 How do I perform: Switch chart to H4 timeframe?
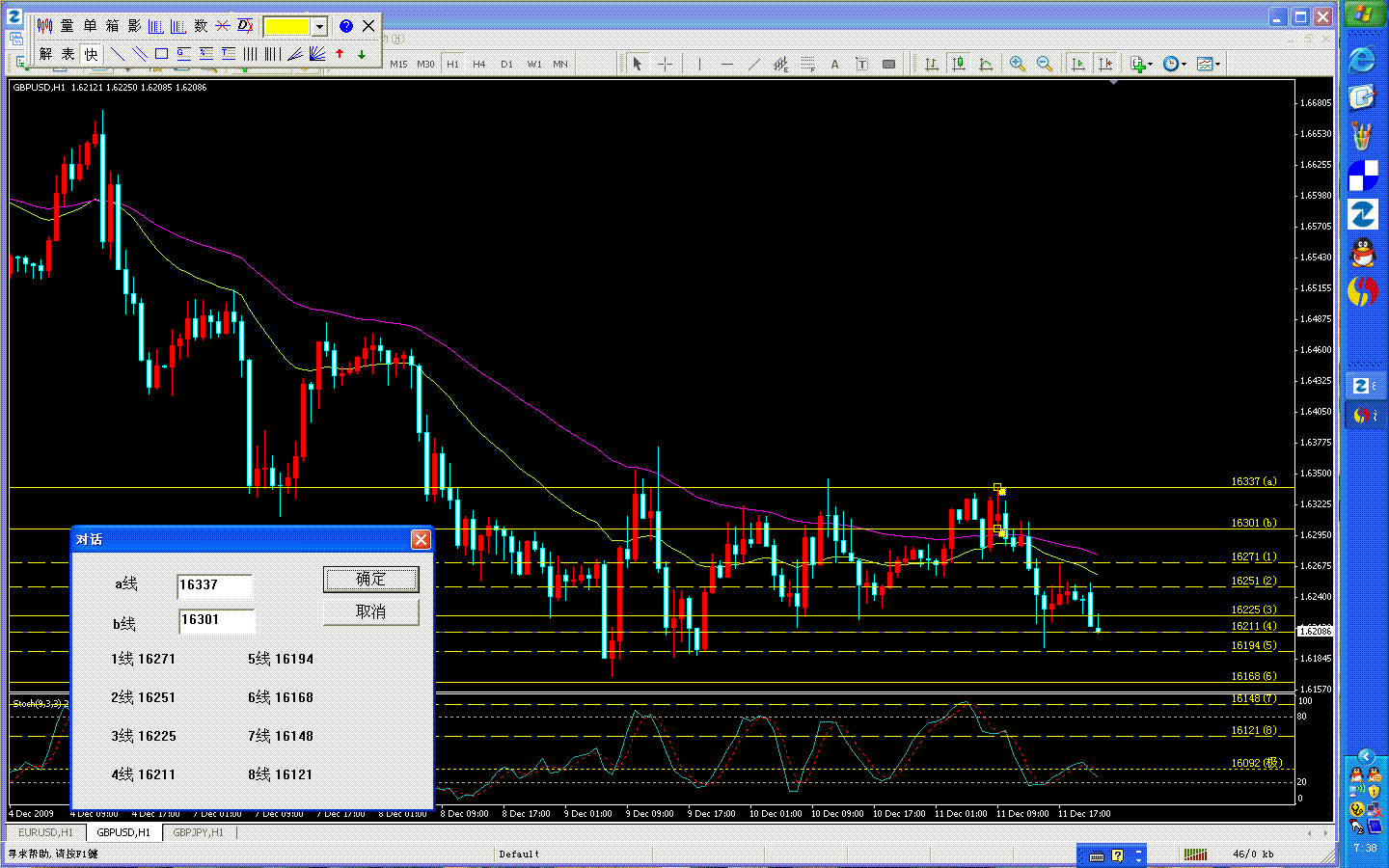(479, 65)
